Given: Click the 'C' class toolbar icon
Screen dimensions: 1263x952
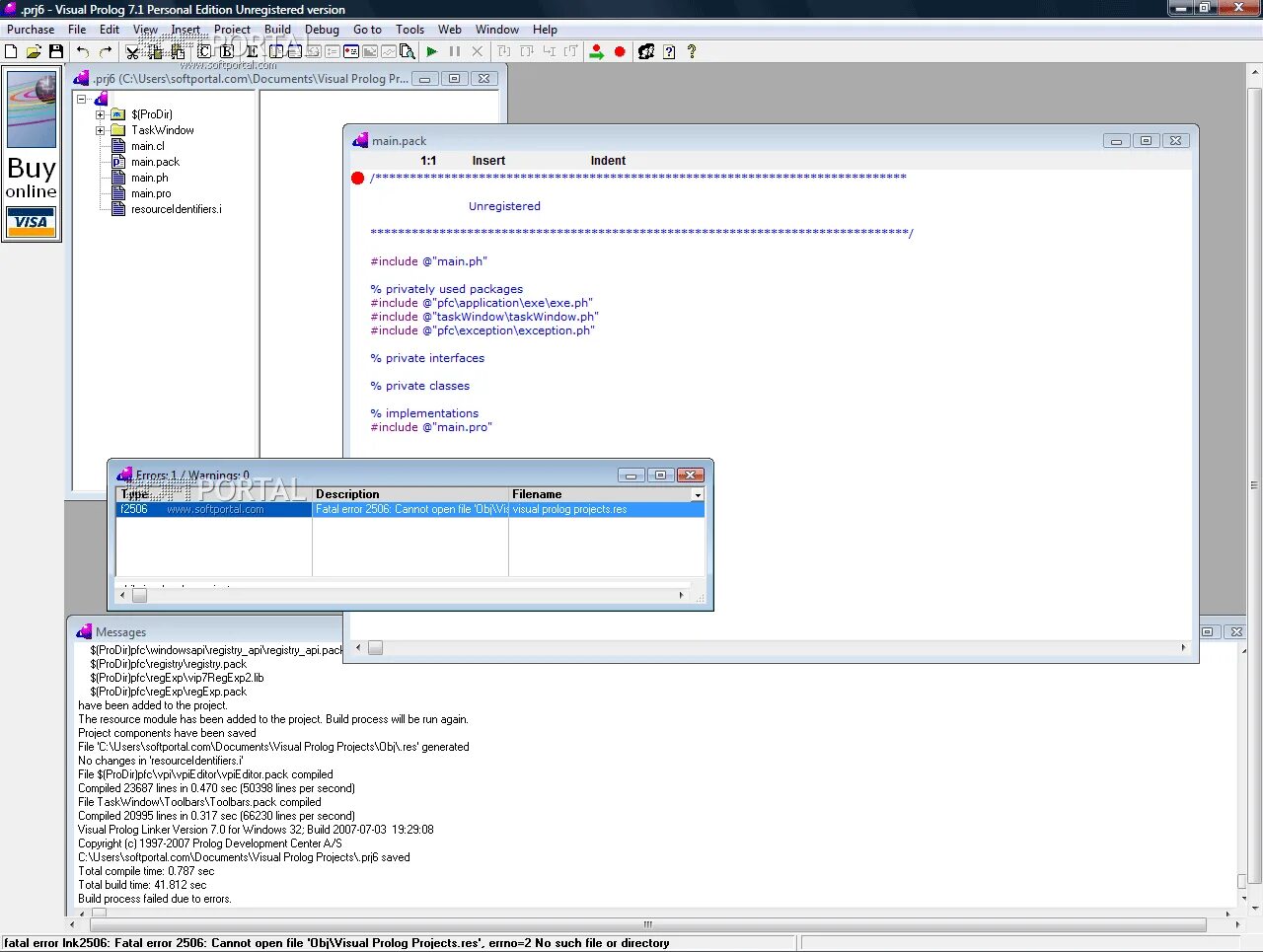Looking at the screenshot, I should click(204, 51).
